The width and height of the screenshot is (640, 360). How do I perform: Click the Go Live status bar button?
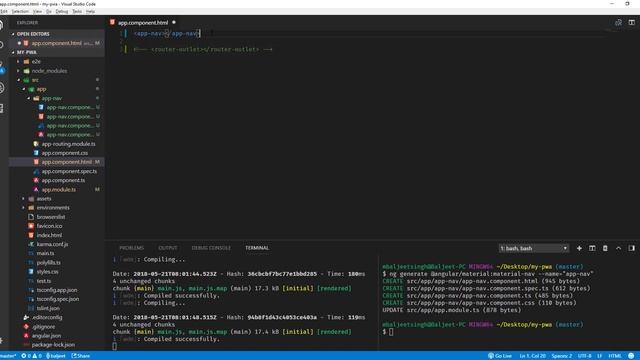coord(500,356)
